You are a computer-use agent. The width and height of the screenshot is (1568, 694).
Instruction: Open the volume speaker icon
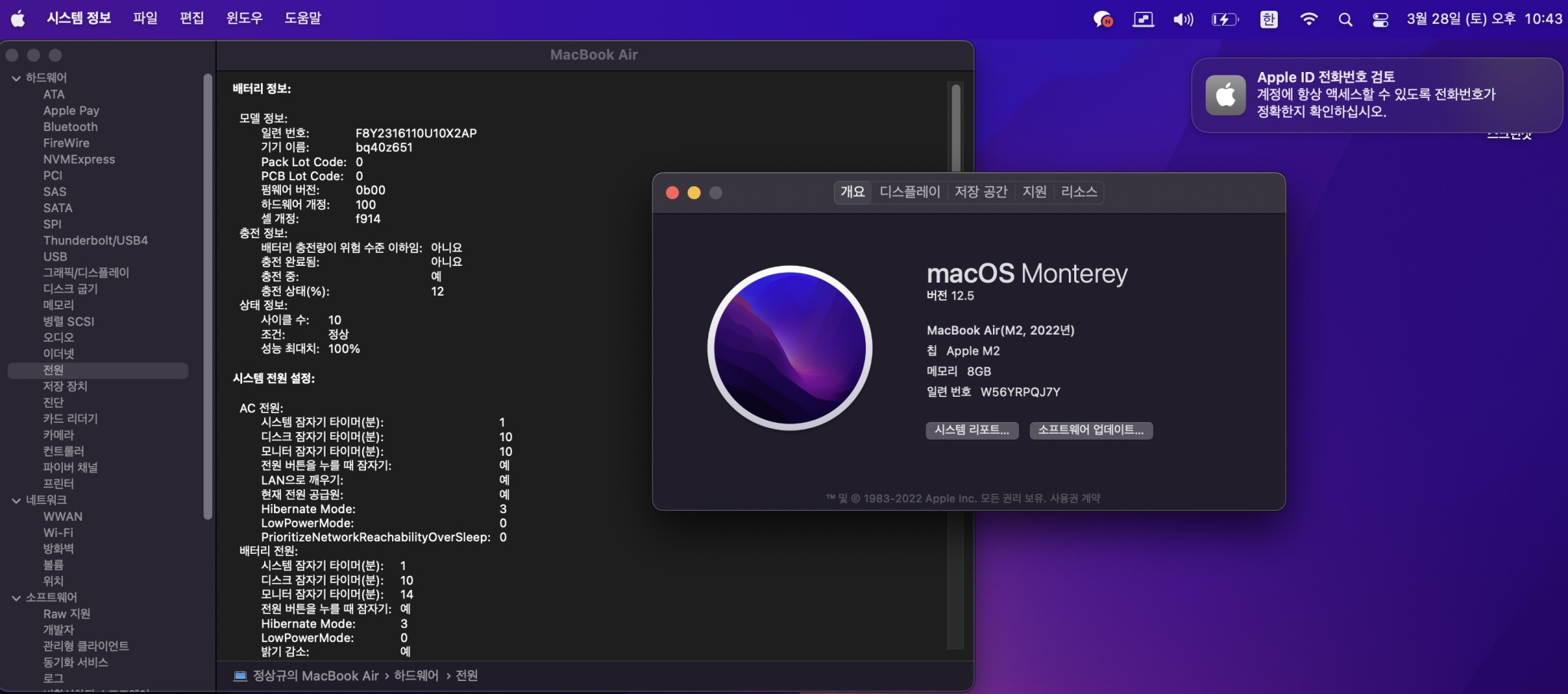pos(1183,19)
